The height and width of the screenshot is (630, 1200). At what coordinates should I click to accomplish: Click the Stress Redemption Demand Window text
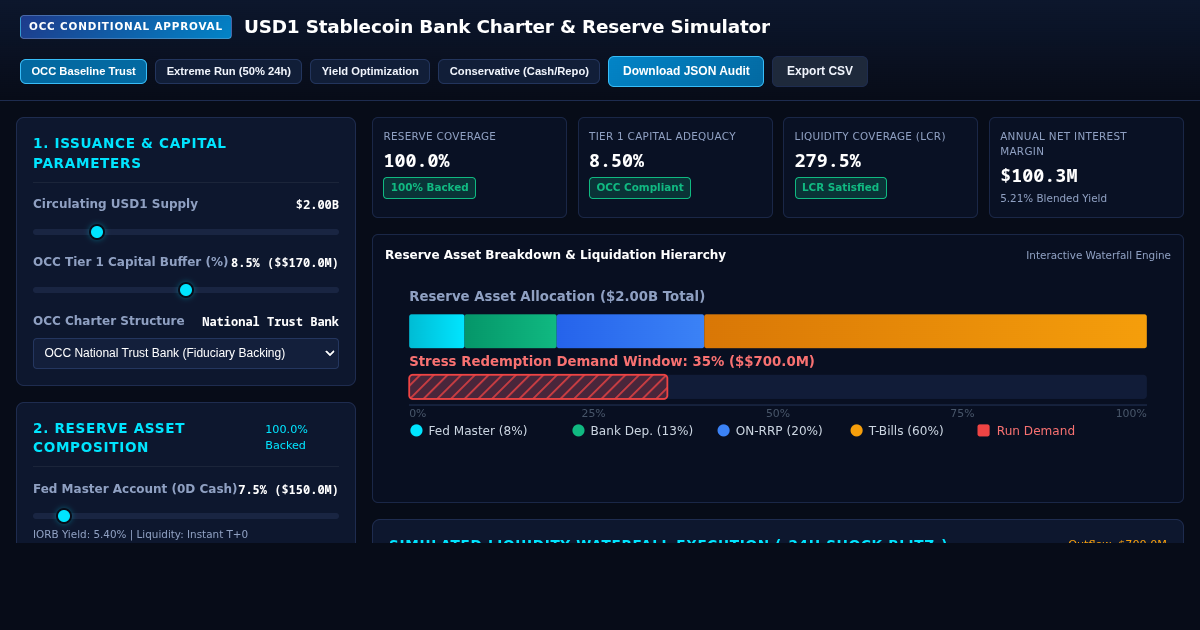[x=612, y=361]
